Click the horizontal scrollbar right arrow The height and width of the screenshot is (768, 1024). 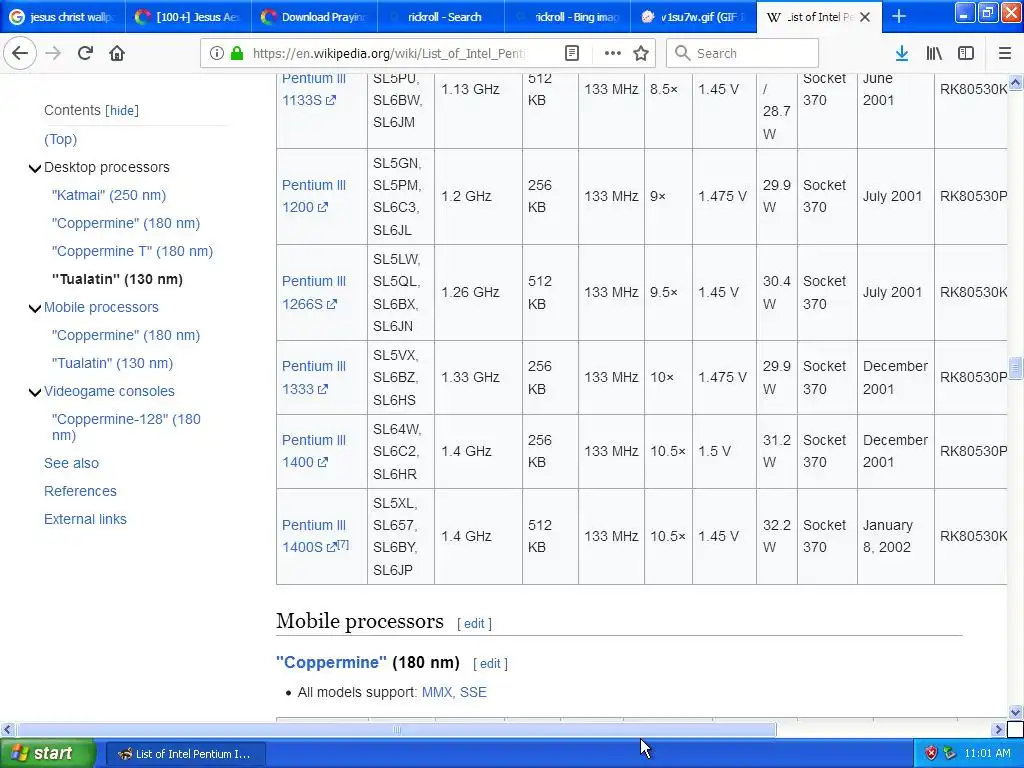click(x=999, y=729)
